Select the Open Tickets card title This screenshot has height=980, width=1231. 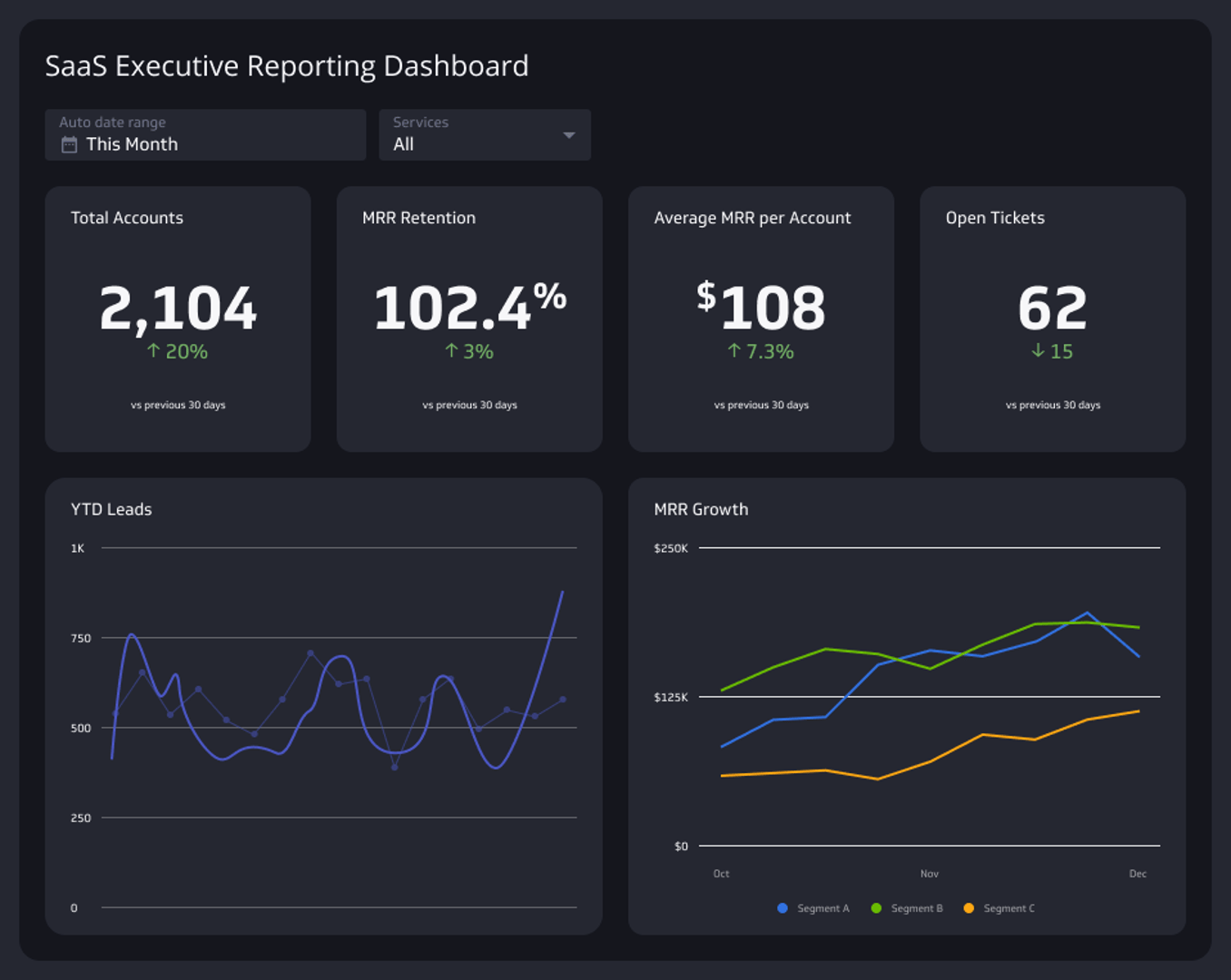(995, 218)
